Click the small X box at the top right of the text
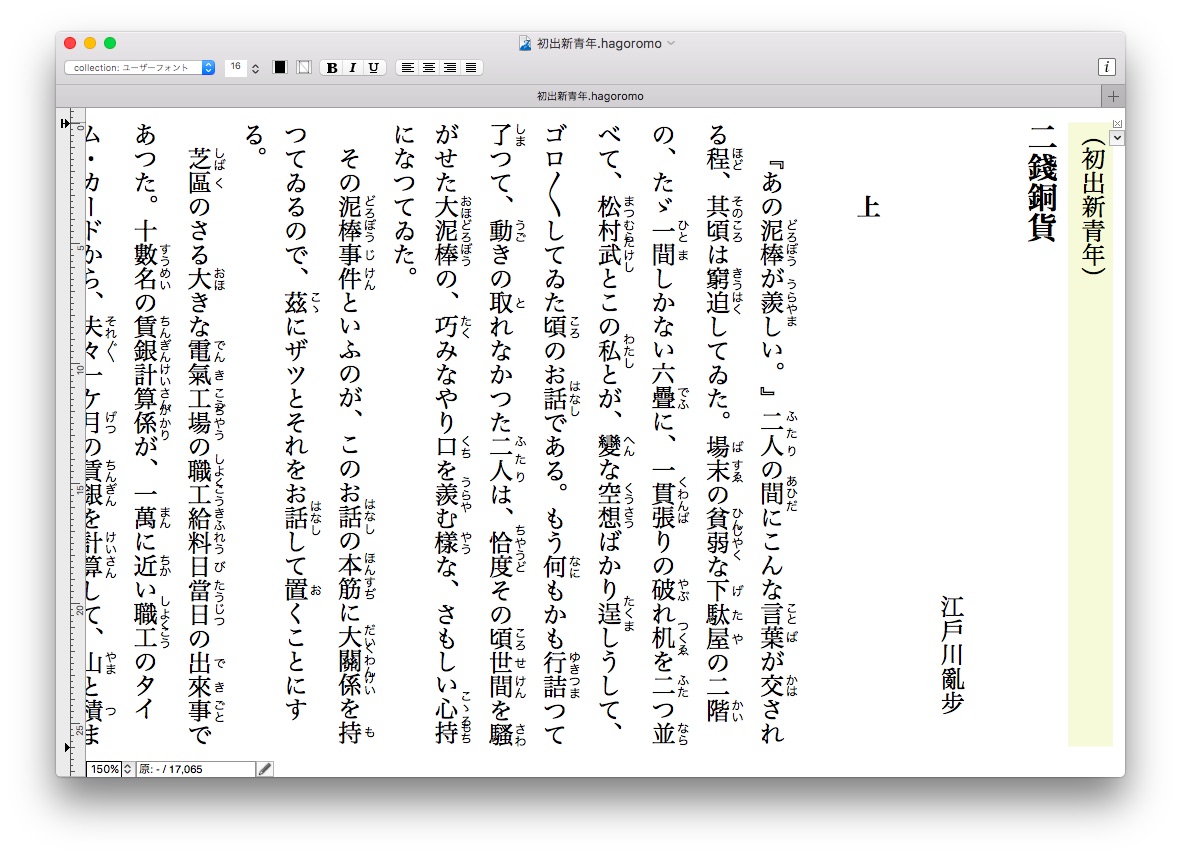 tap(1118, 124)
